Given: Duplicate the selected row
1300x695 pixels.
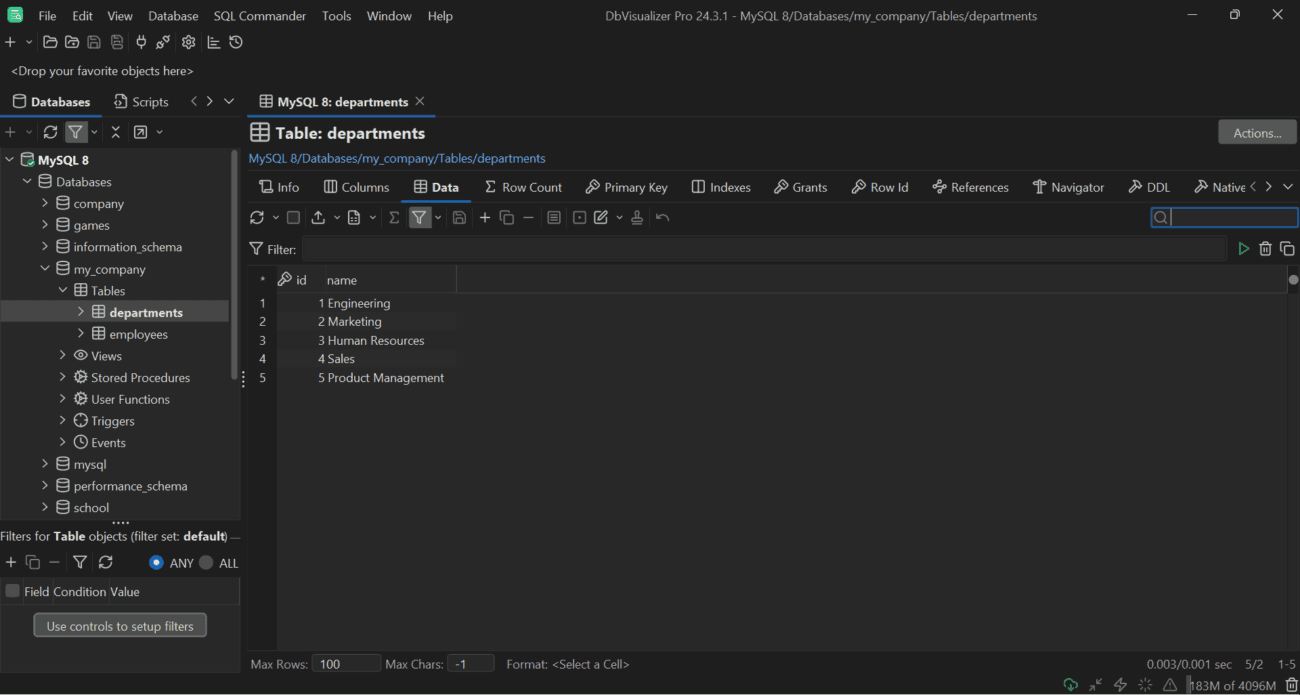Looking at the screenshot, I should coord(507,217).
